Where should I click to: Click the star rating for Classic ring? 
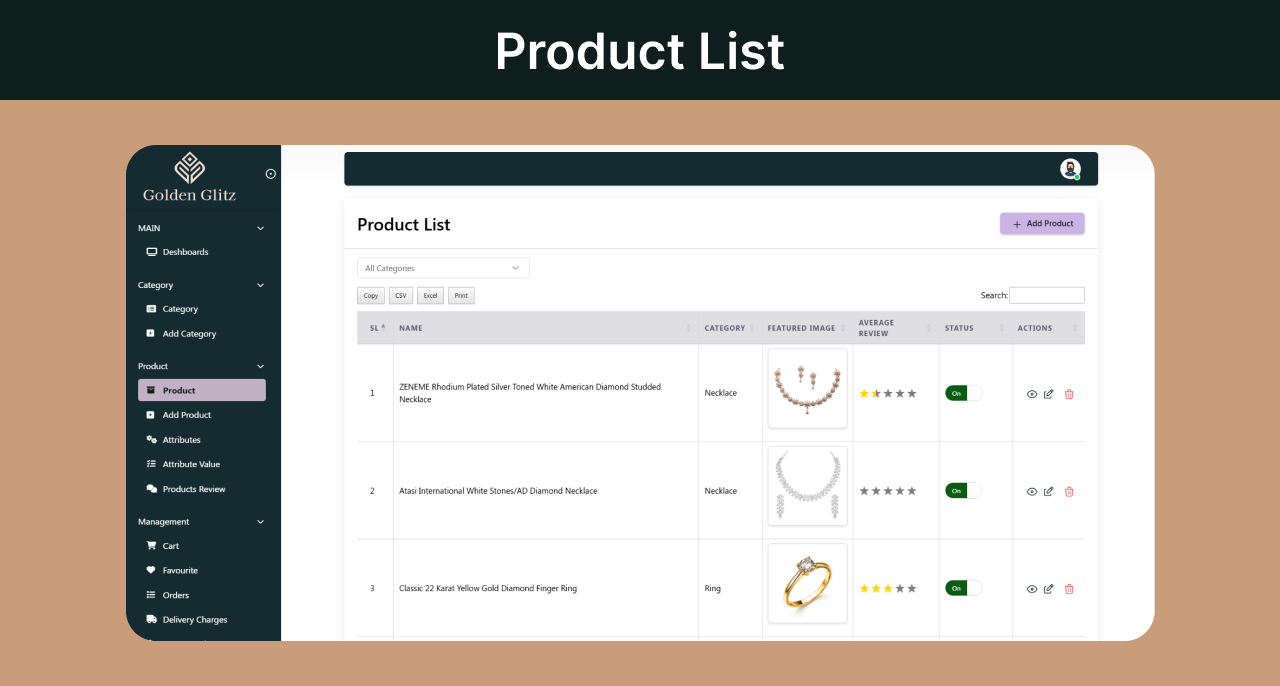click(888, 589)
